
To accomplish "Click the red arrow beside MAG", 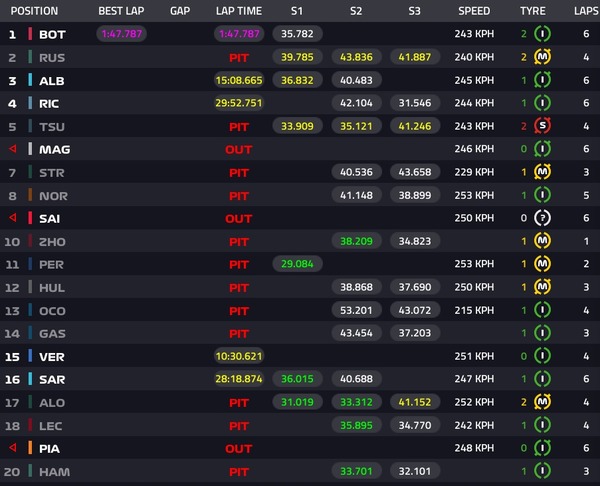I will [x=13, y=148].
